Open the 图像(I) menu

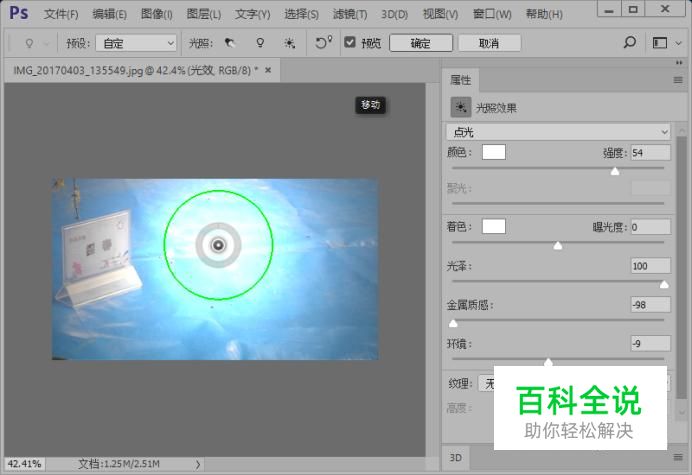pos(156,14)
